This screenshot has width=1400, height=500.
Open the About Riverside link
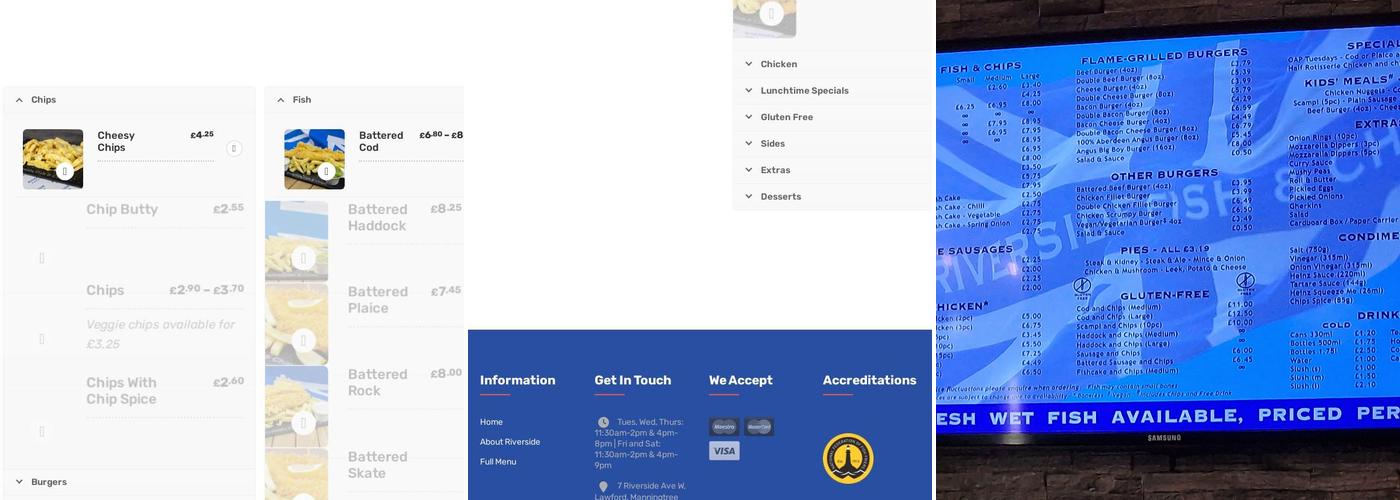tap(509, 442)
